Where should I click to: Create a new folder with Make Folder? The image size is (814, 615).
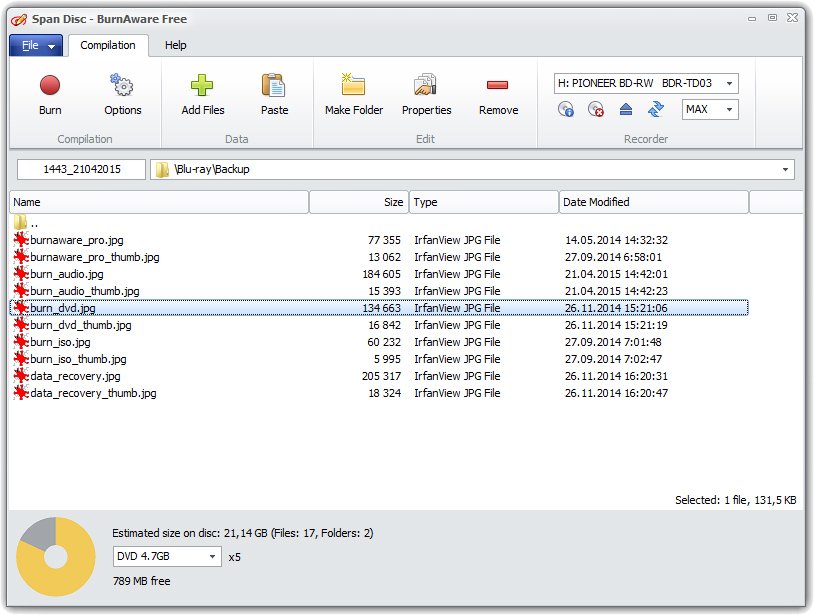(351, 95)
